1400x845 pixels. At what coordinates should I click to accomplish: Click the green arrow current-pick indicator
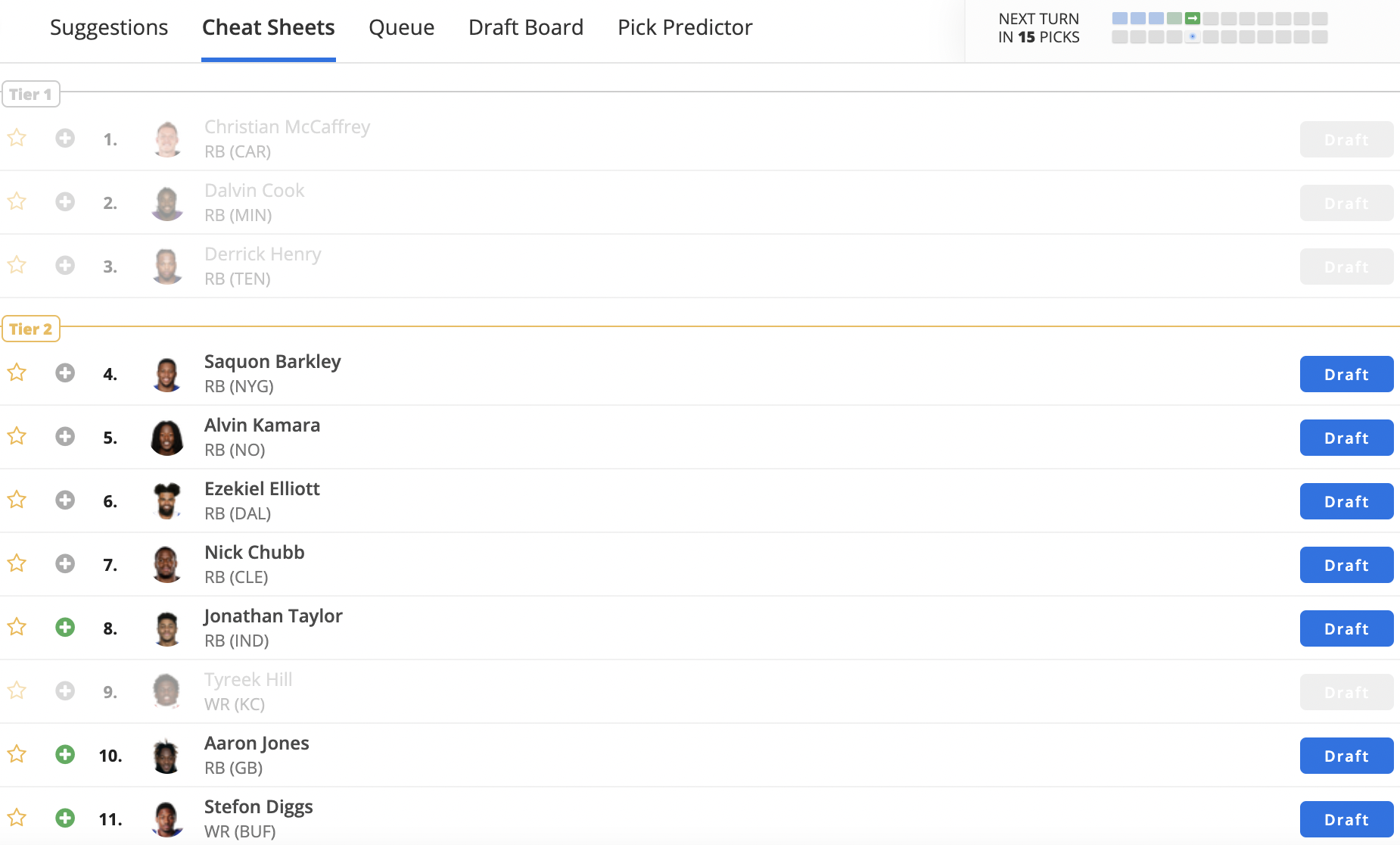coord(1193,18)
